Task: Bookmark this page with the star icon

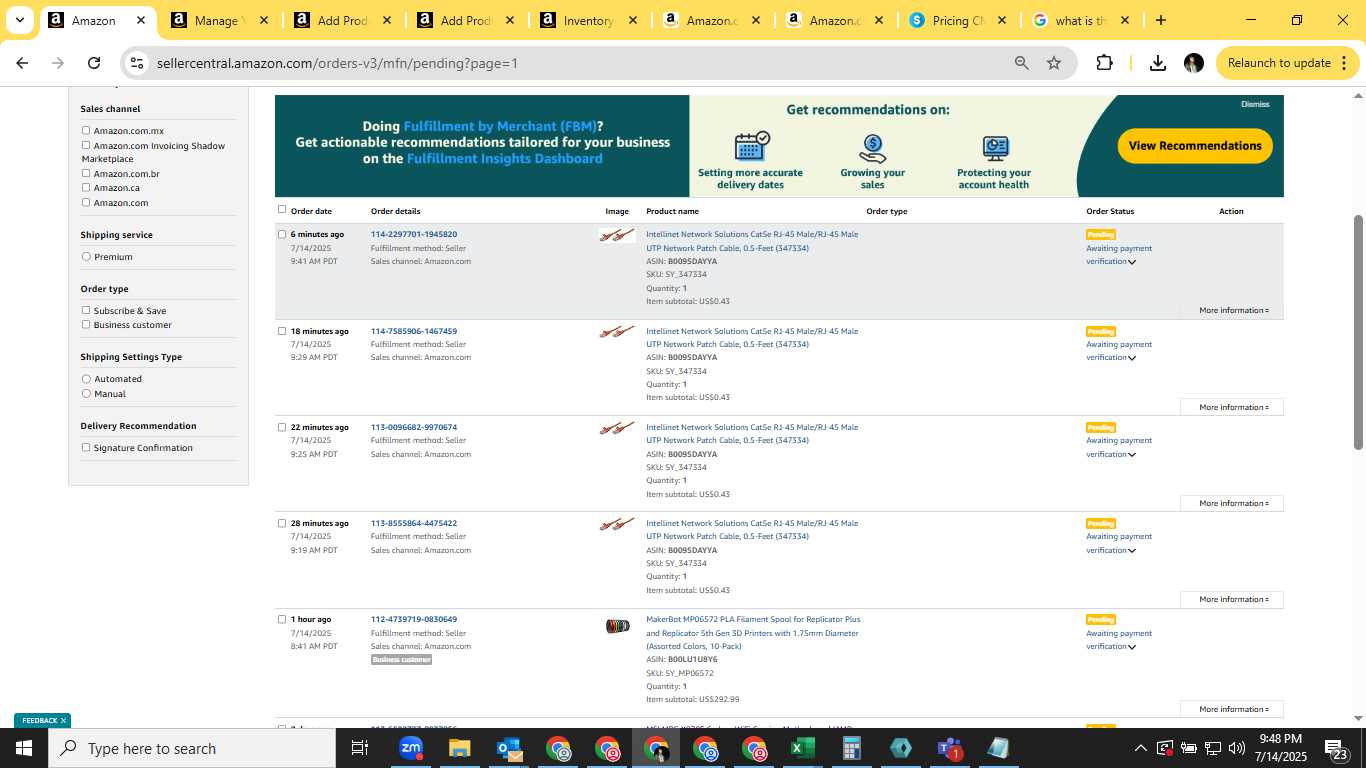Action: (x=1054, y=63)
